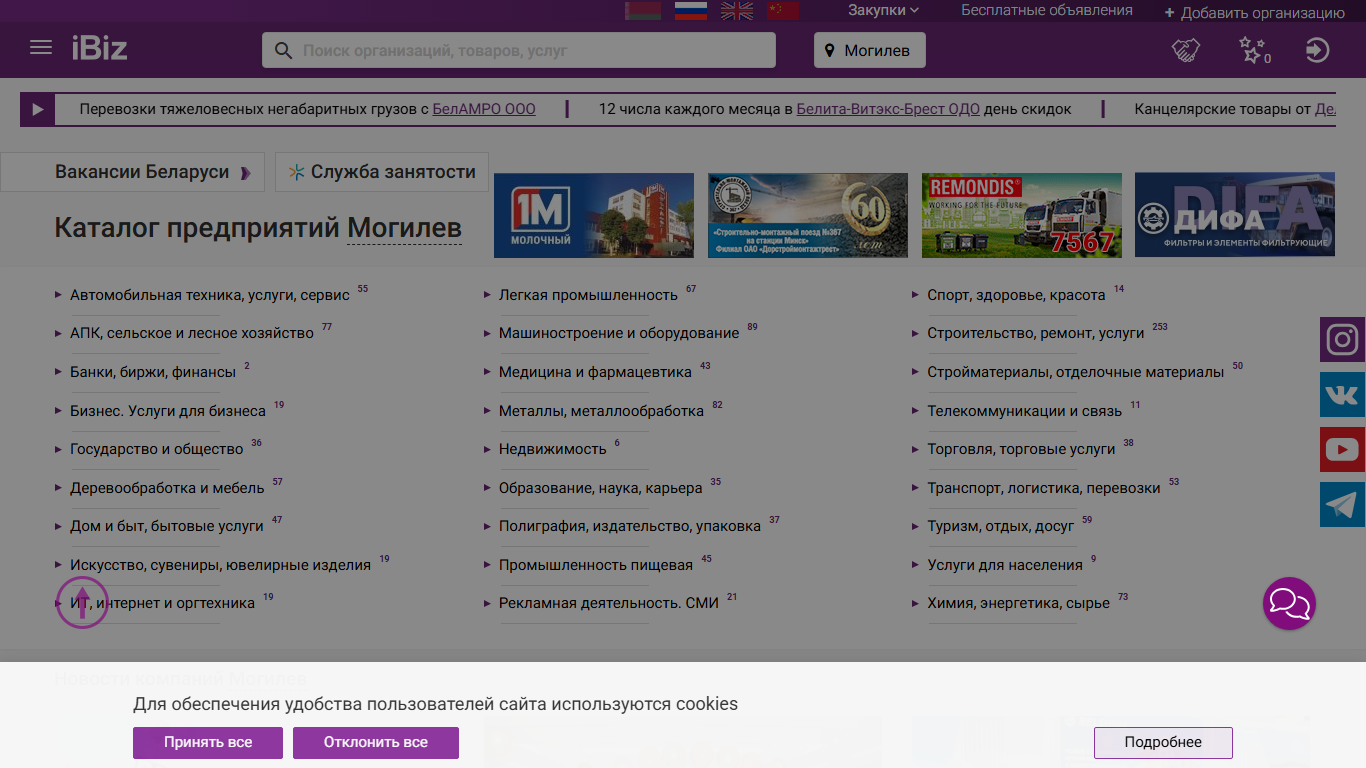This screenshot has height=768, width=1366.
Task: Click Отклонить все cookies button
Action: pos(375,742)
